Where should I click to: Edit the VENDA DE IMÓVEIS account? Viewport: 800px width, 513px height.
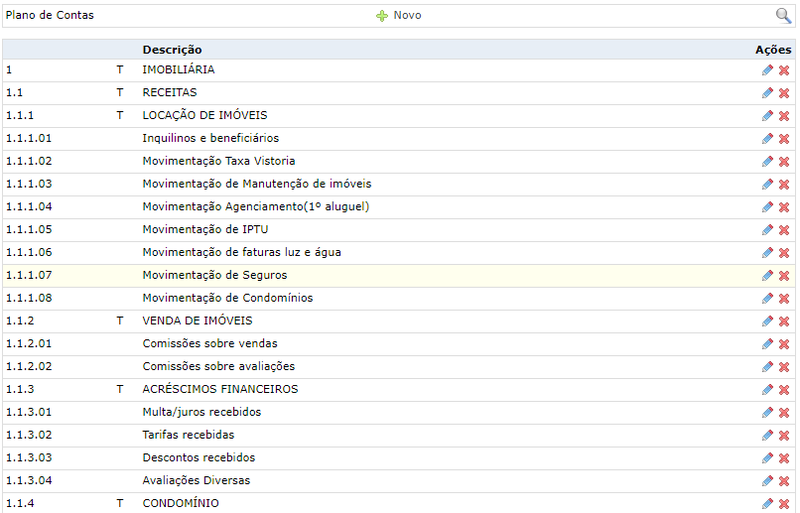coord(767,321)
